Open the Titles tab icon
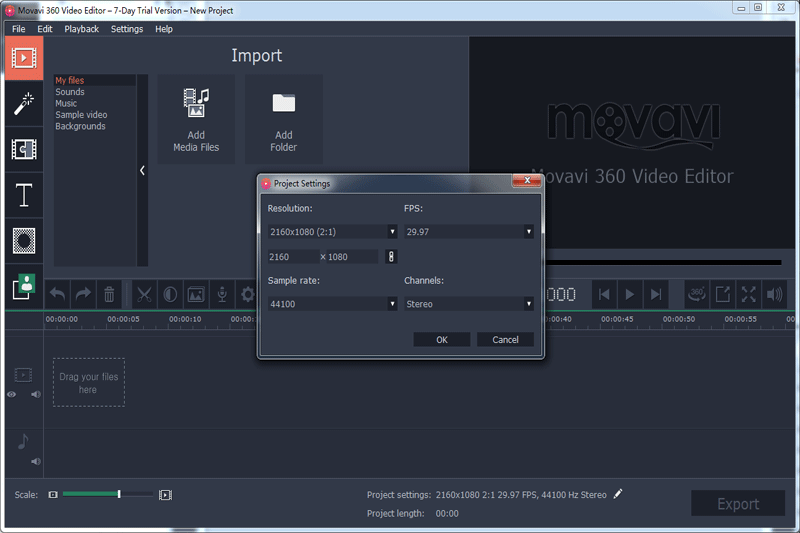This screenshot has height=533, width=800. [24, 195]
